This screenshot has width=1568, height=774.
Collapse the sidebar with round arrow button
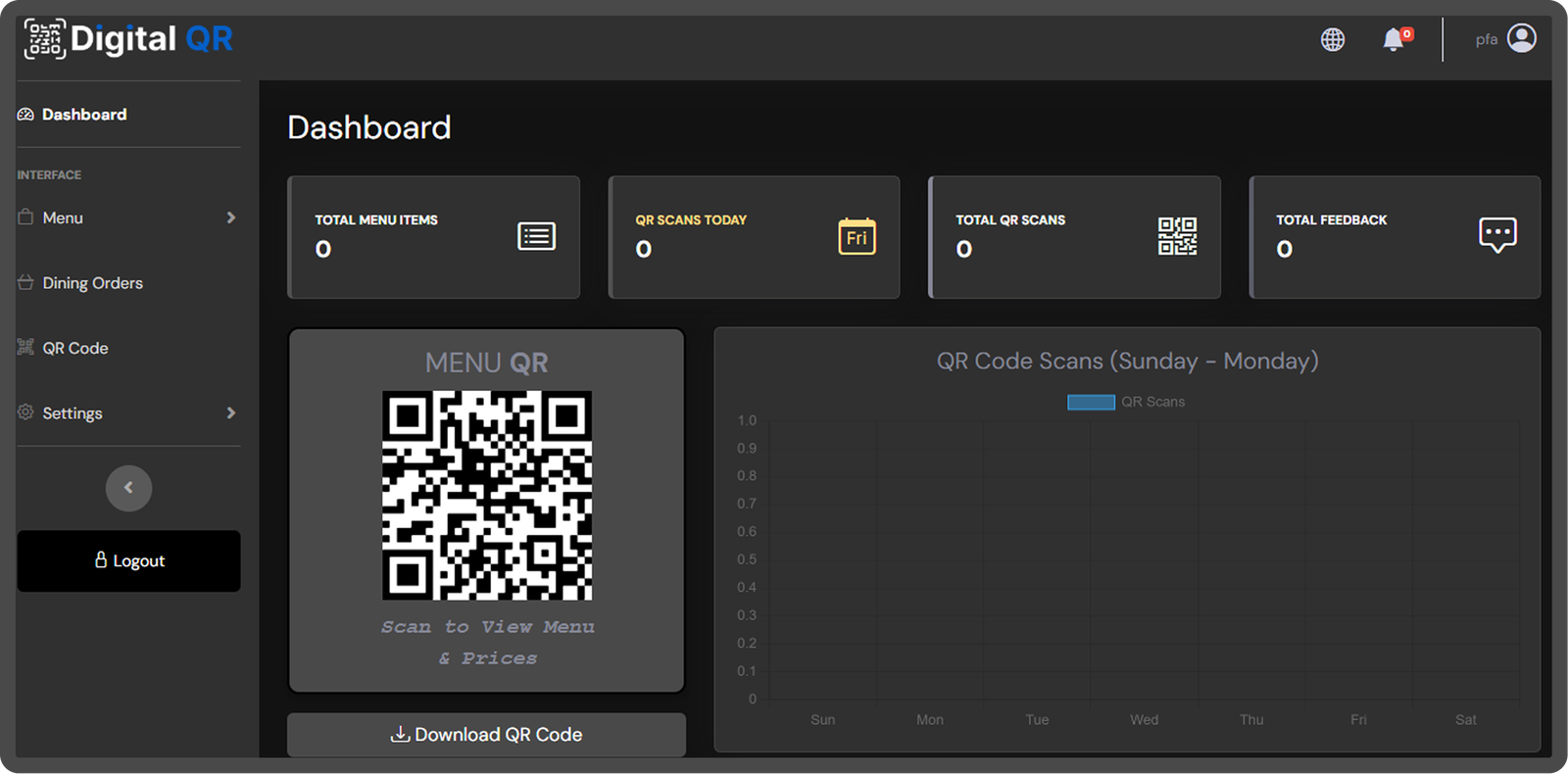point(128,488)
